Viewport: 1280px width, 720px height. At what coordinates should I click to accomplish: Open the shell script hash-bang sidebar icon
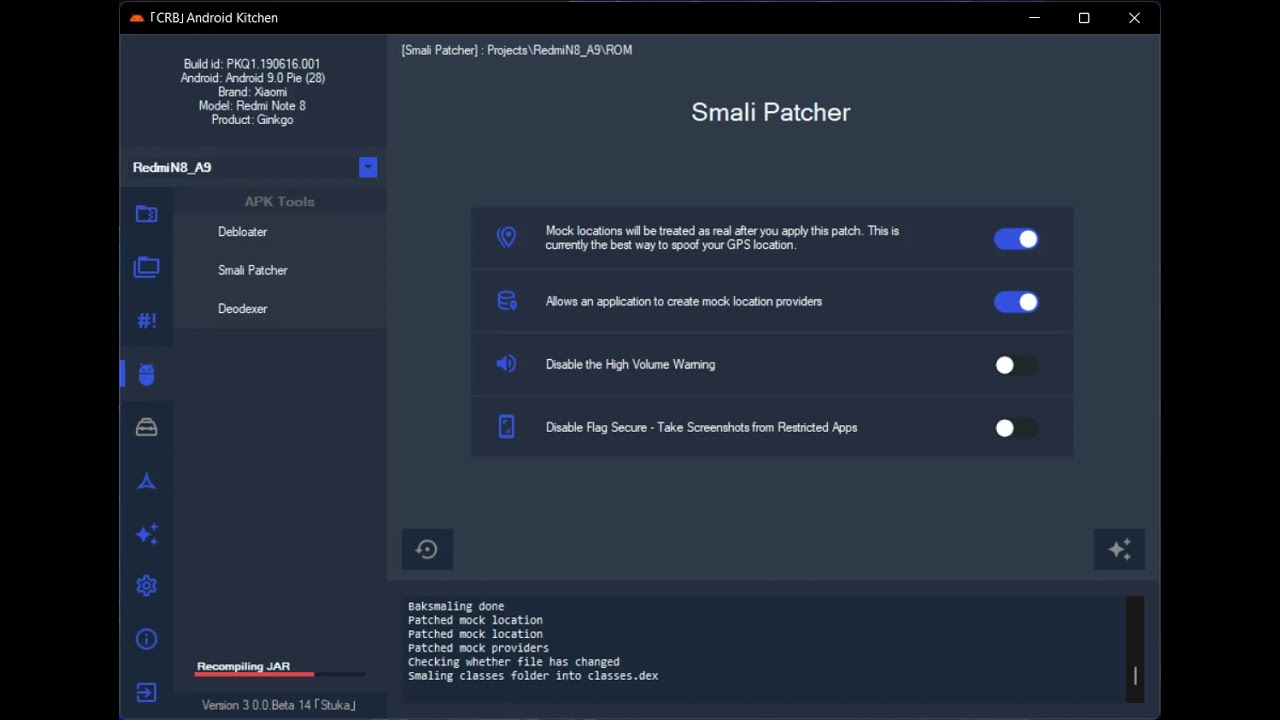point(147,321)
